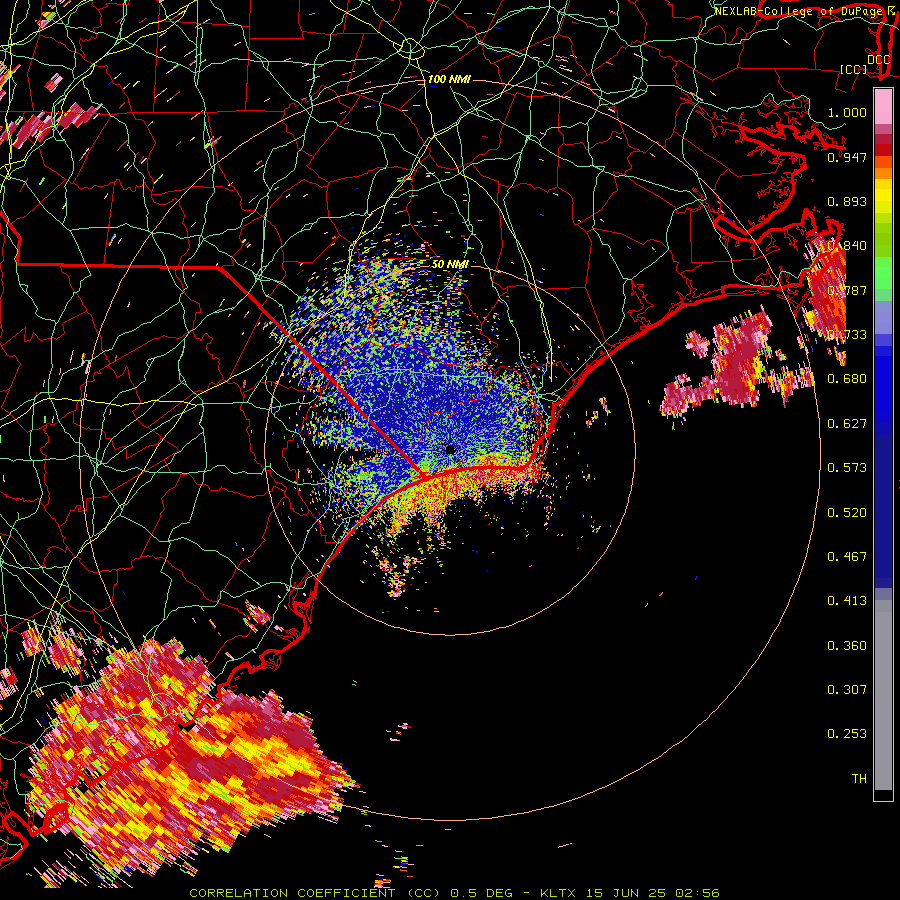Click the 0.573 value on color scale

(847, 467)
